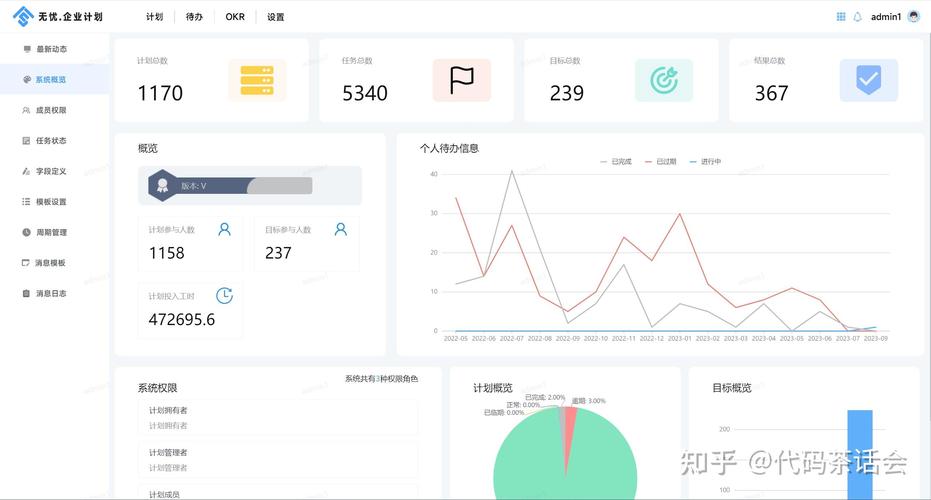The image size is (931, 500).
Task: Click the yellow database icon on 计划总数 card
Action: (257, 80)
